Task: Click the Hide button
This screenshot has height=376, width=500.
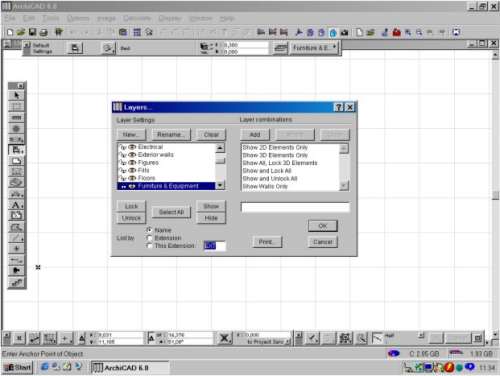Action: (x=211, y=218)
